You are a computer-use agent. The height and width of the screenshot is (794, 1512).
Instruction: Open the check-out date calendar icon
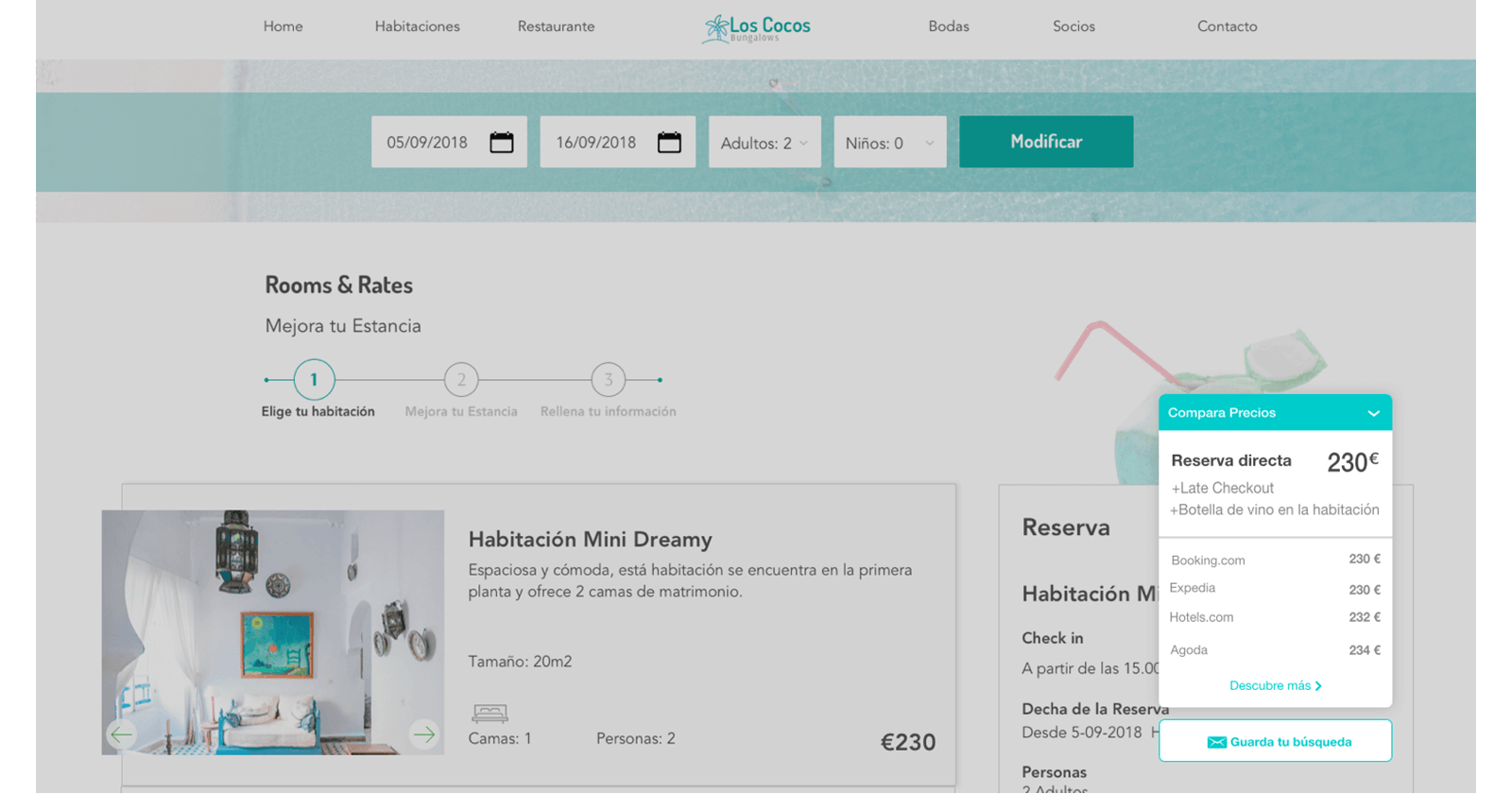click(x=669, y=143)
